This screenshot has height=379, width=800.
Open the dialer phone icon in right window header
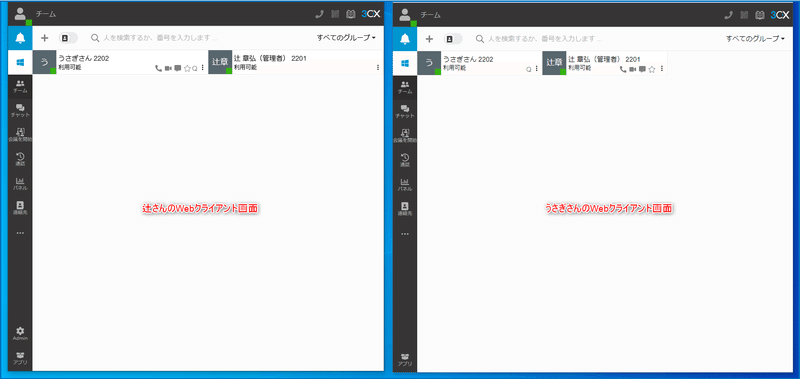[x=729, y=15]
